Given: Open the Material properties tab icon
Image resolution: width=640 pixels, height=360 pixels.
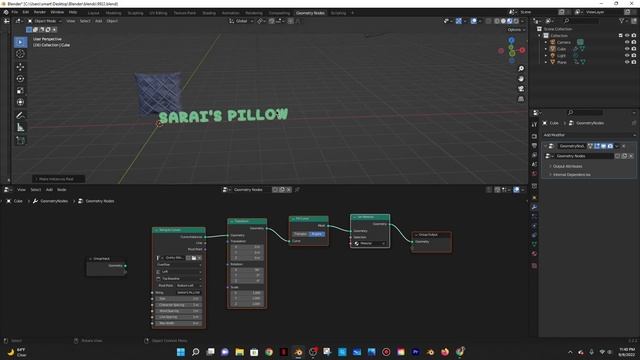Looking at the screenshot, I should pyautogui.click(x=534, y=253).
